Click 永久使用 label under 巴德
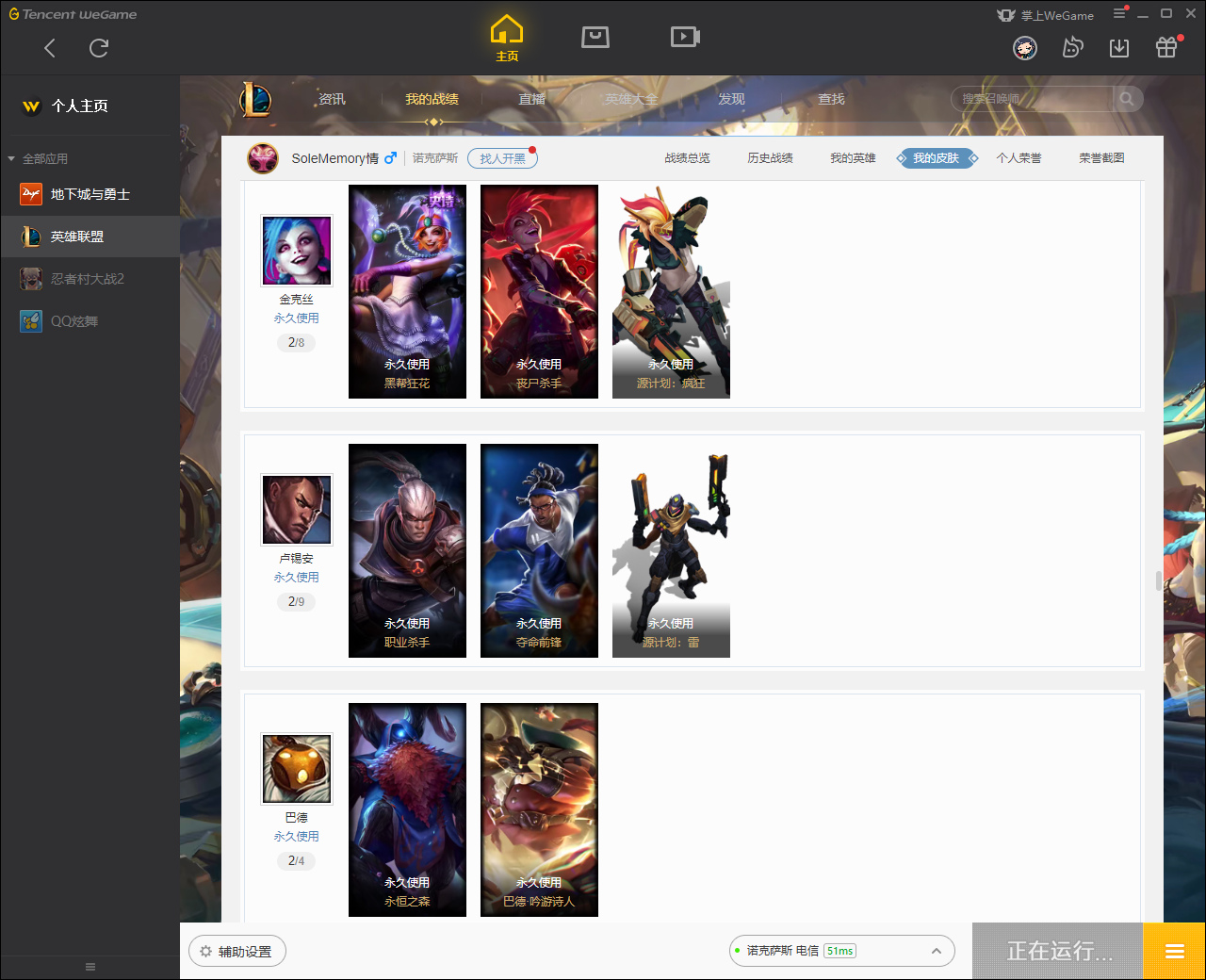 point(297,837)
